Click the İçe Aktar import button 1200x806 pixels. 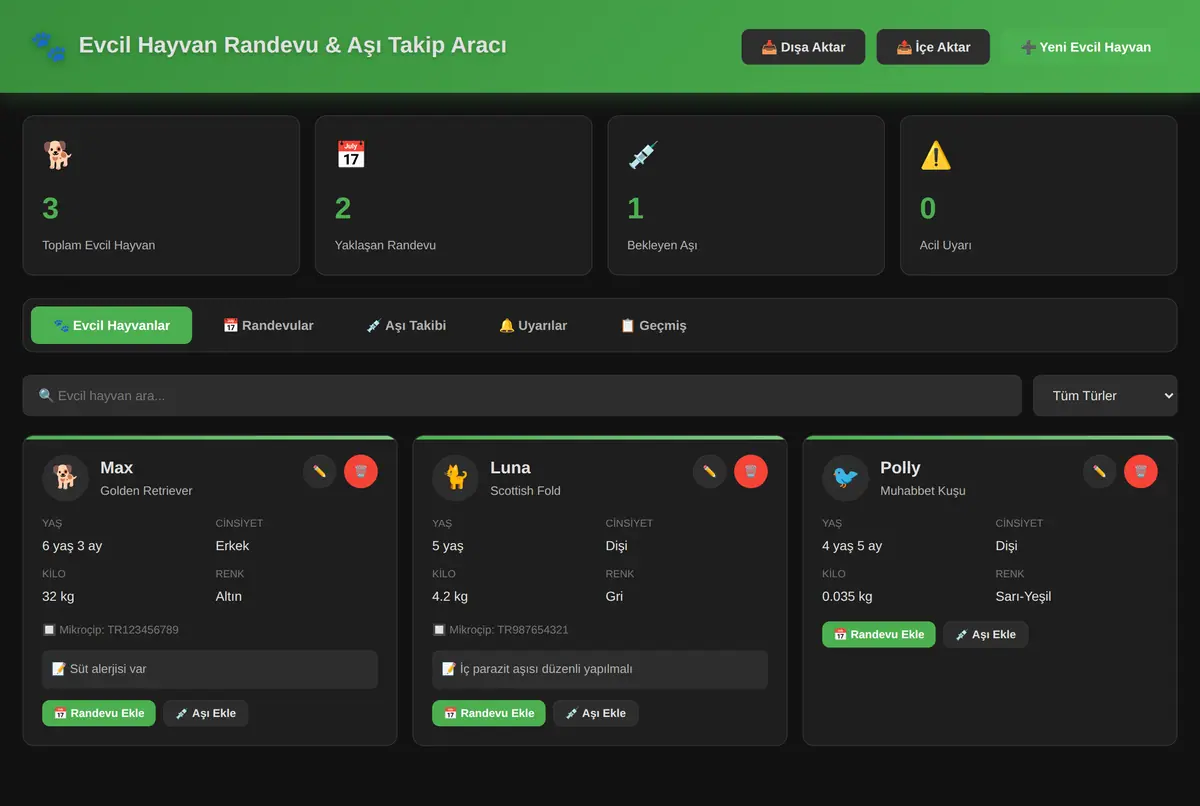point(933,47)
